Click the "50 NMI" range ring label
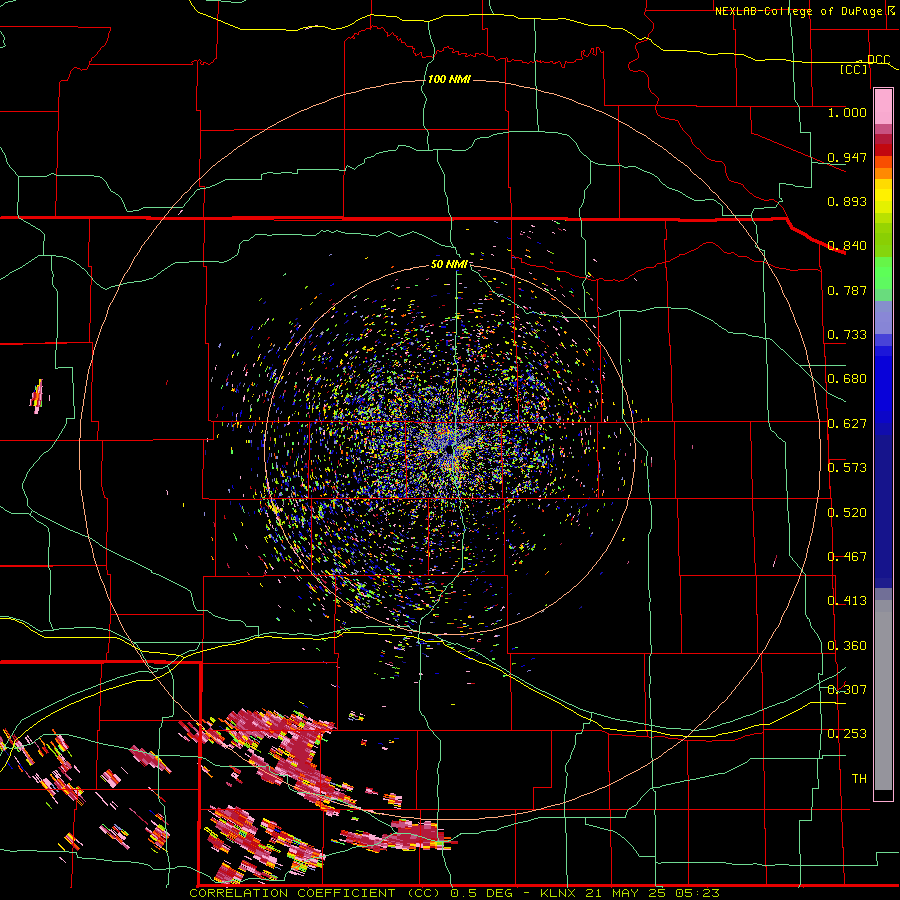 pyautogui.click(x=449, y=264)
